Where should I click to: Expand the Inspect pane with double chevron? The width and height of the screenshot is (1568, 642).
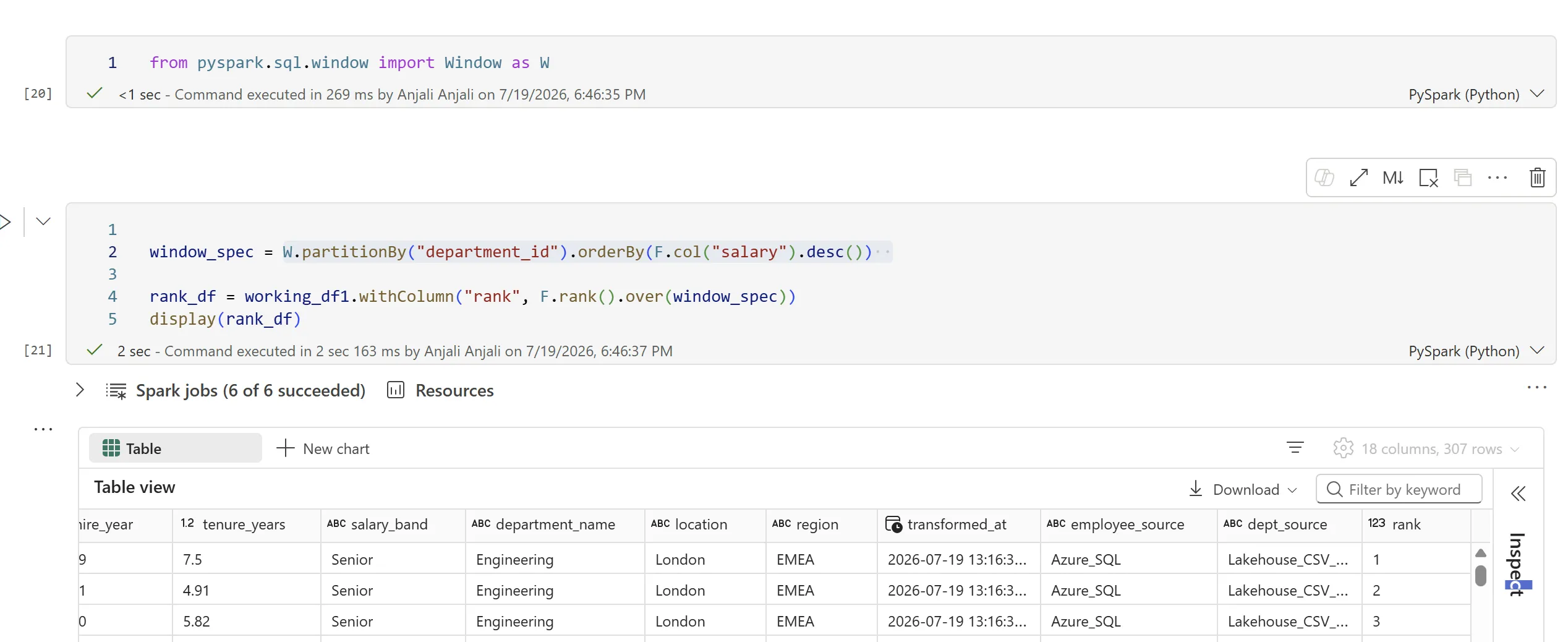[x=1519, y=493]
